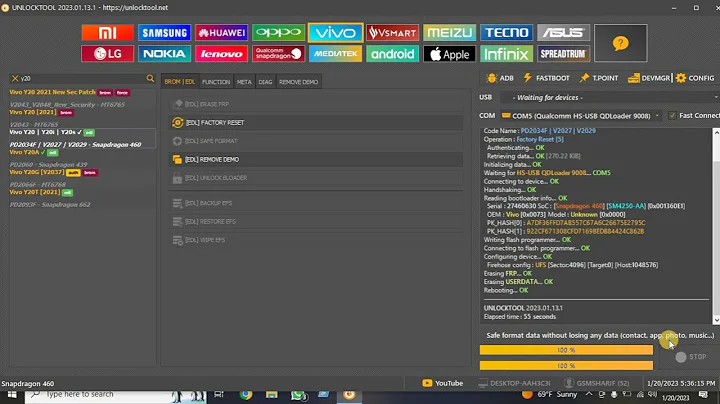This screenshot has height=404, width=720.
Task: Open WhatsApp from the taskbar
Action: tap(298, 395)
